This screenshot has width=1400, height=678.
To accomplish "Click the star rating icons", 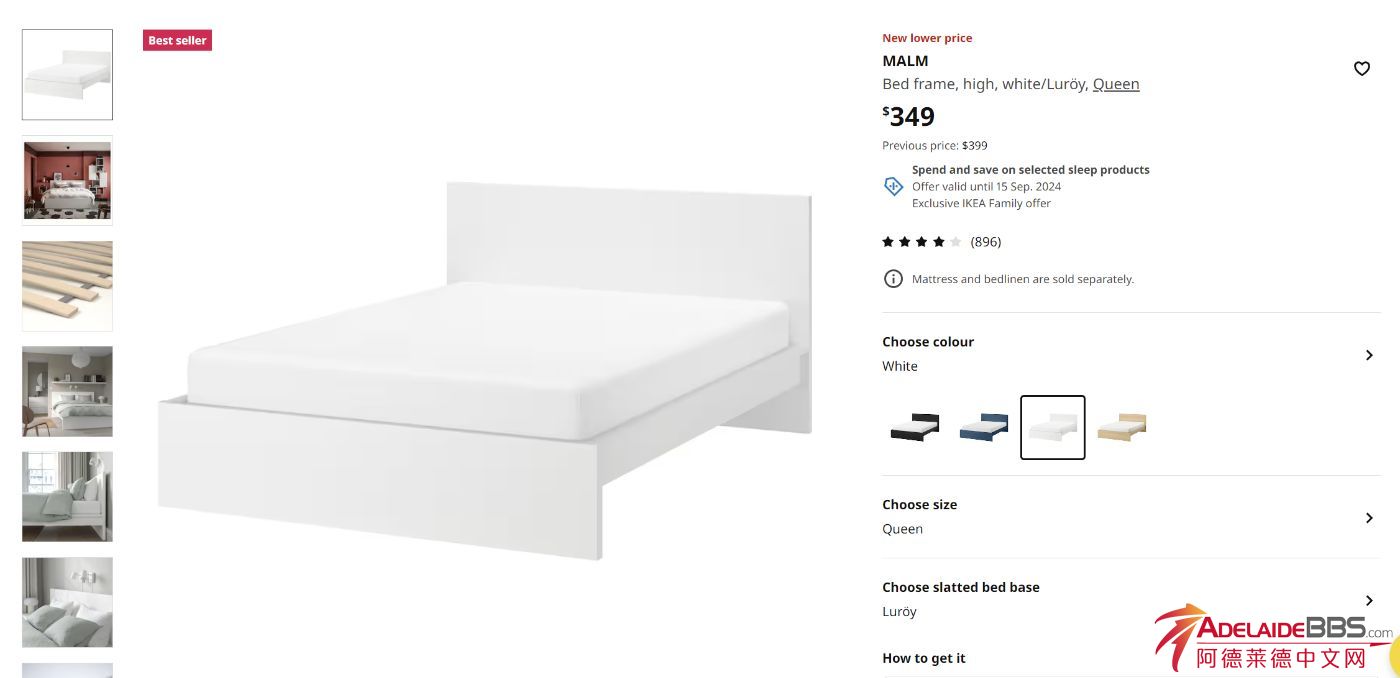I will [x=922, y=242].
